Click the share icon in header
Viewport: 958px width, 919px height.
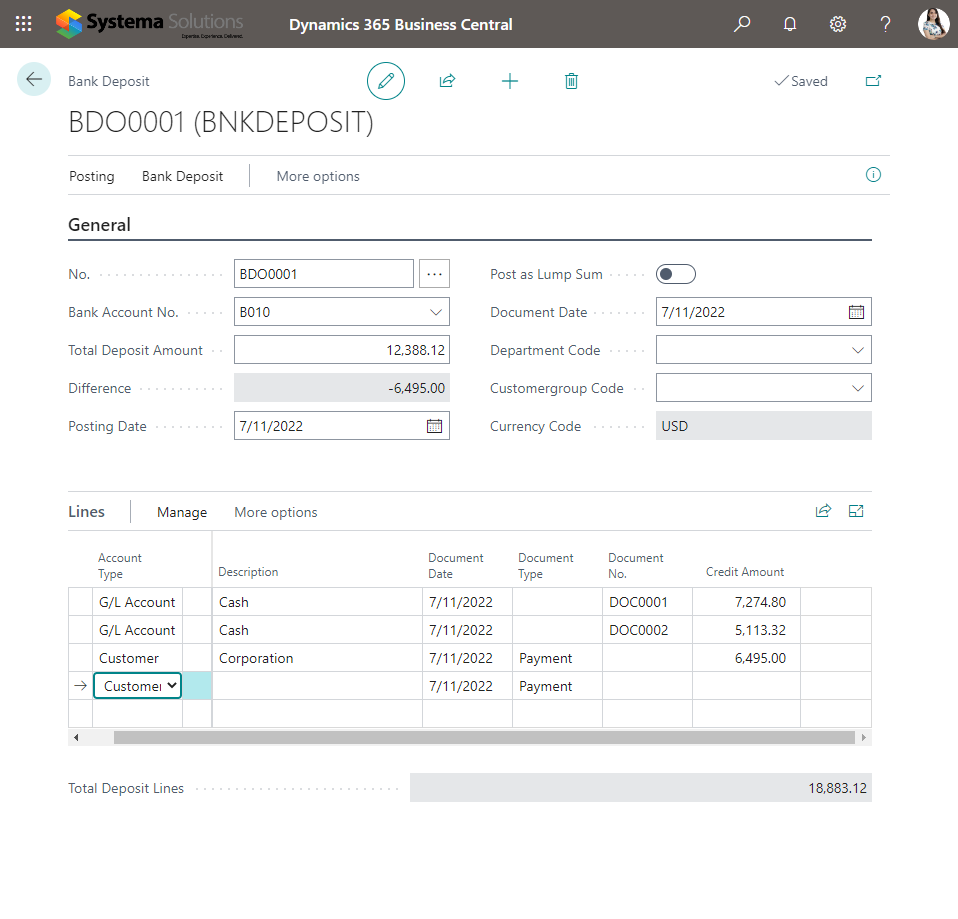[447, 81]
